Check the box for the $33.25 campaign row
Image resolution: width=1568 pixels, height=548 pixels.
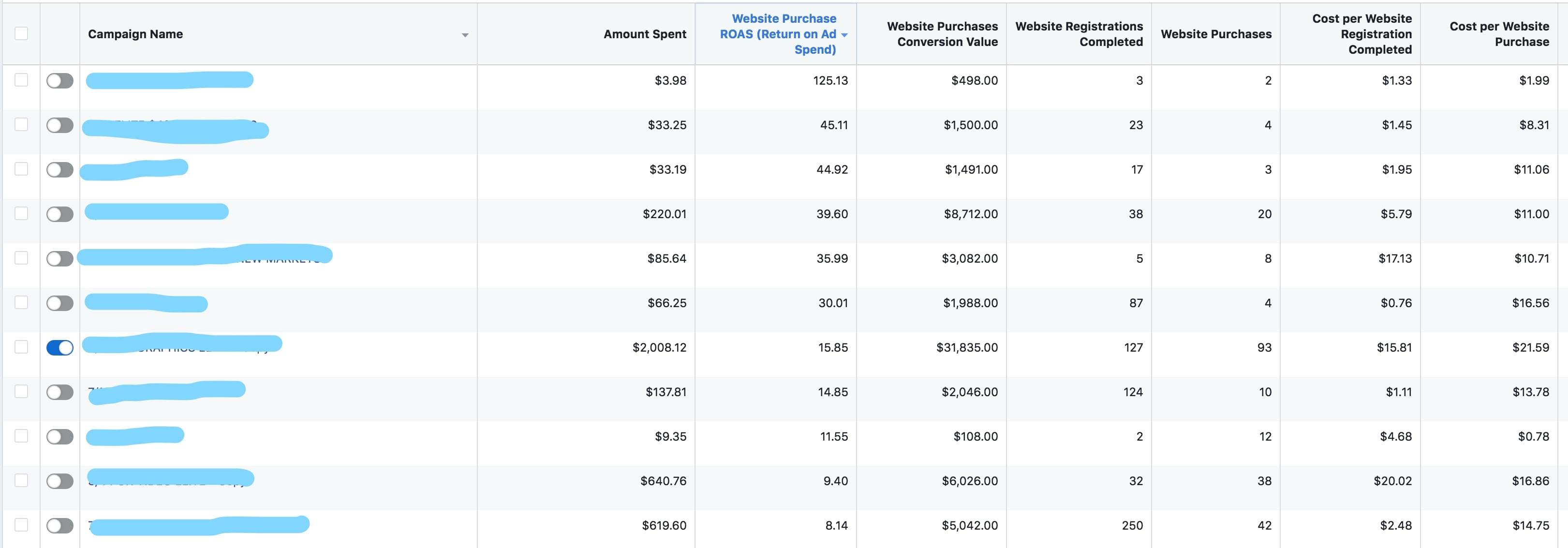click(x=21, y=124)
